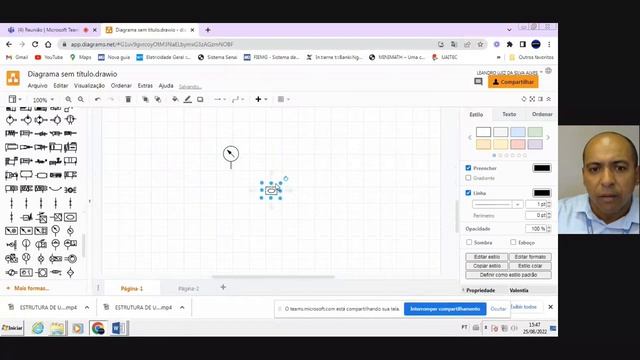The width and height of the screenshot is (640, 360).
Task: Select the light blue style preset swatch
Action: (518, 132)
